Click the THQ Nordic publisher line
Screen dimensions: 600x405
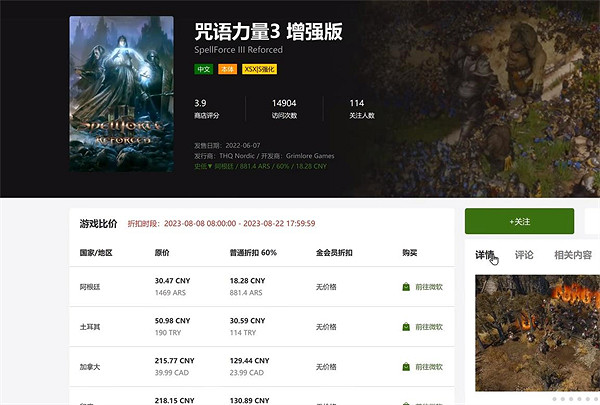click(264, 156)
